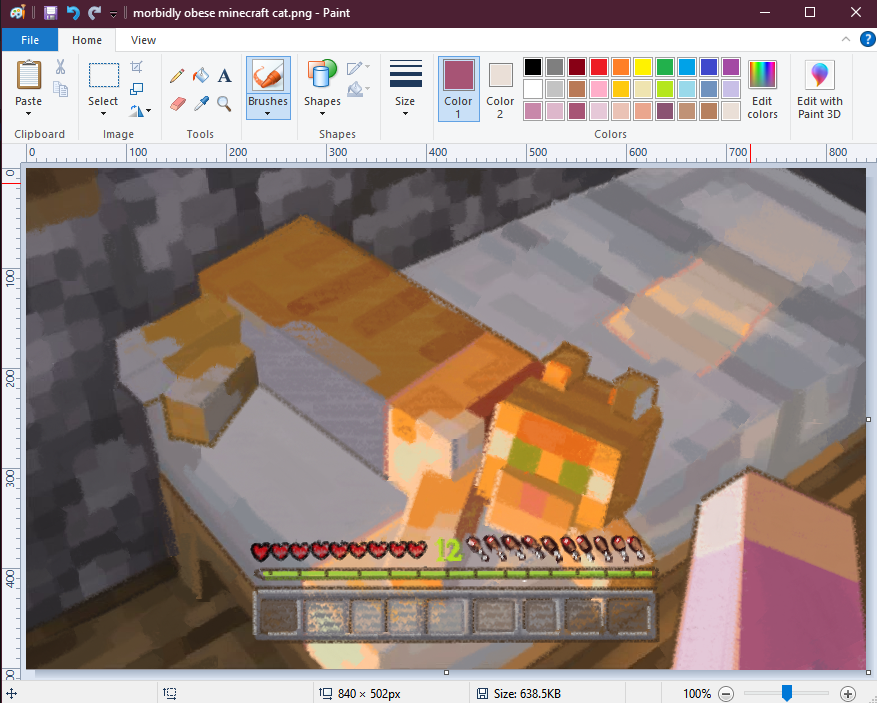The image size is (877, 703).
Task: Click the canvas right-edge resize handle
Action: coord(869,419)
